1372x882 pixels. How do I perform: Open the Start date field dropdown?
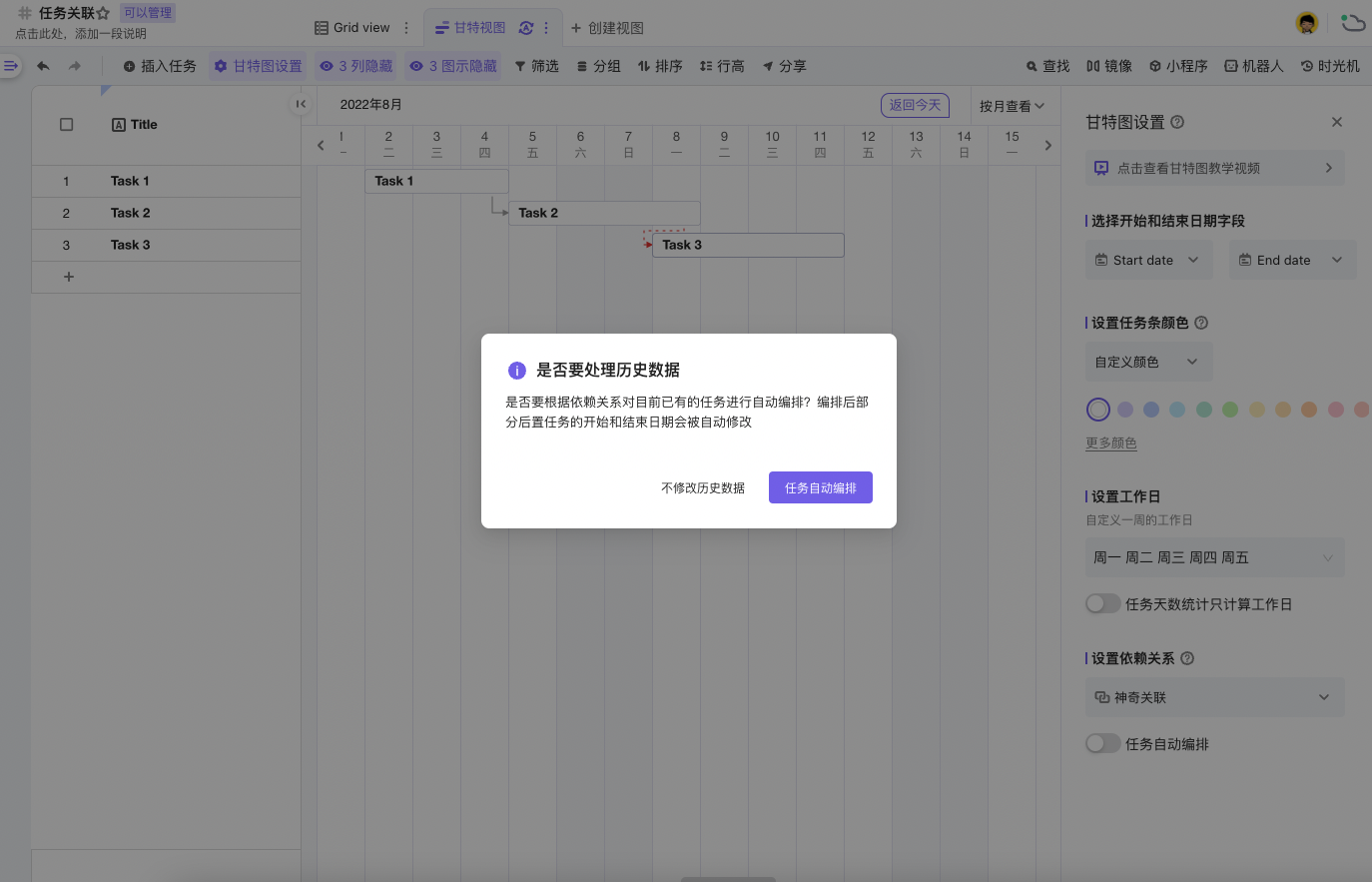[x=1148, y=260]
